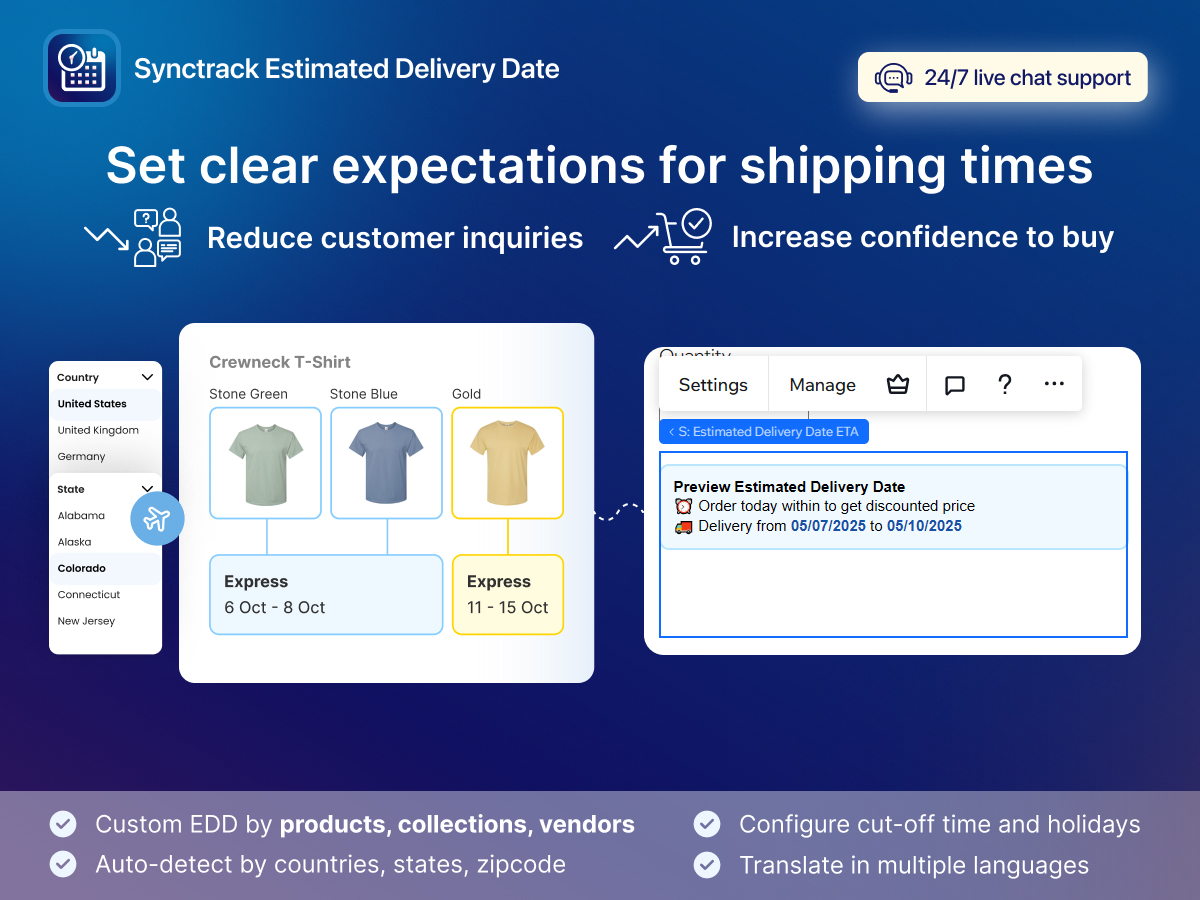Click the blue airplane shipping icon
This screenshot has height=900, width=1200.
(x=157, y=518)
